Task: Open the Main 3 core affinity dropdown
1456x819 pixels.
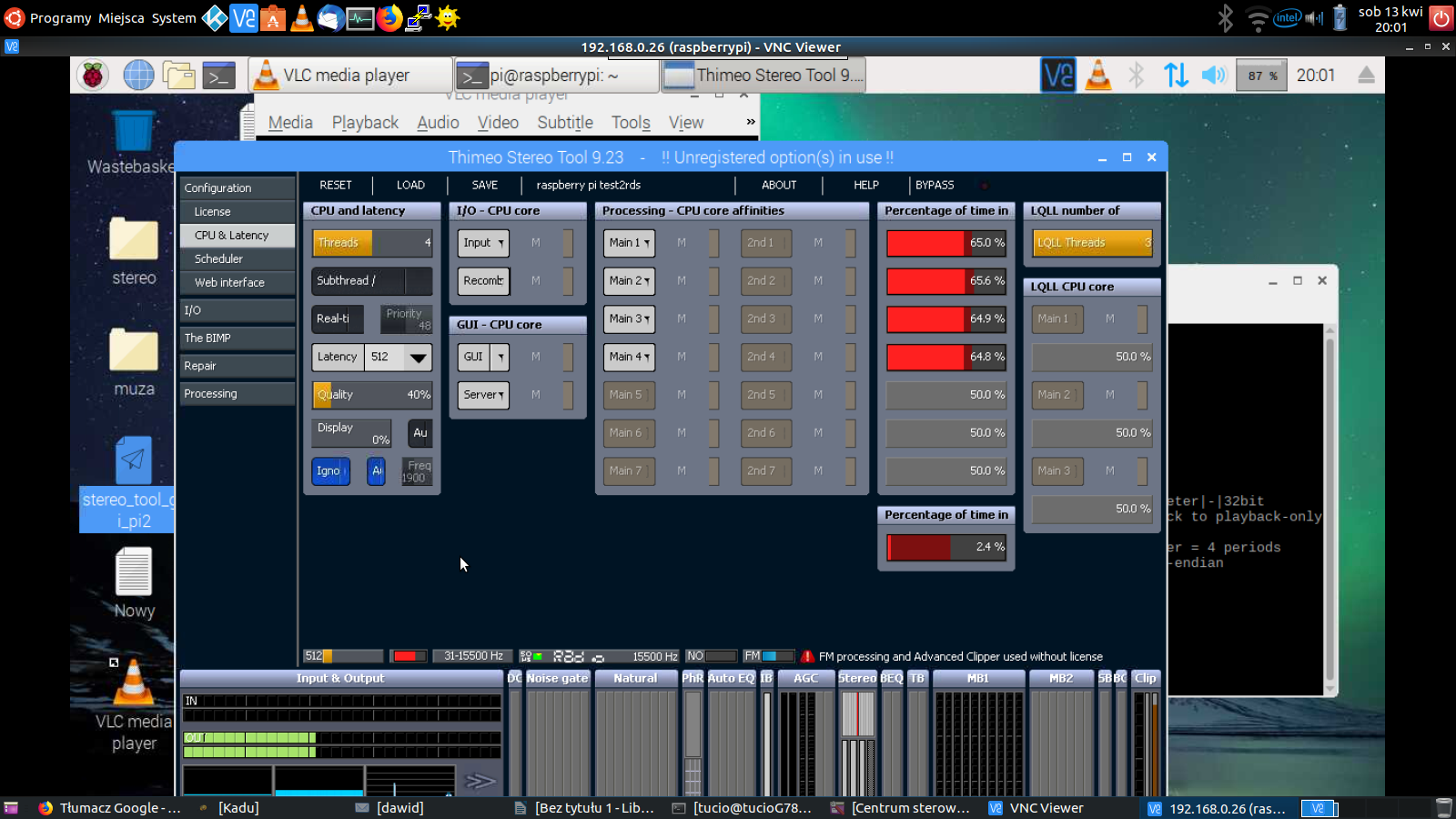Action: pyautogui.click(x=630, y=318)
